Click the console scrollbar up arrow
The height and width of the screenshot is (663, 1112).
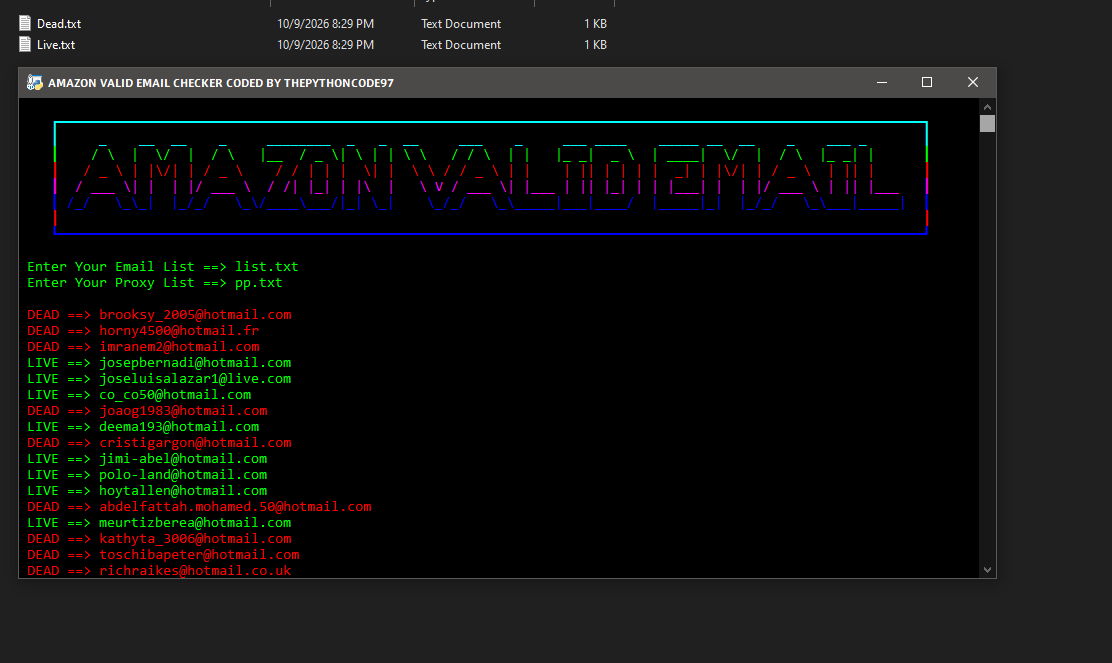pos(987,107)
